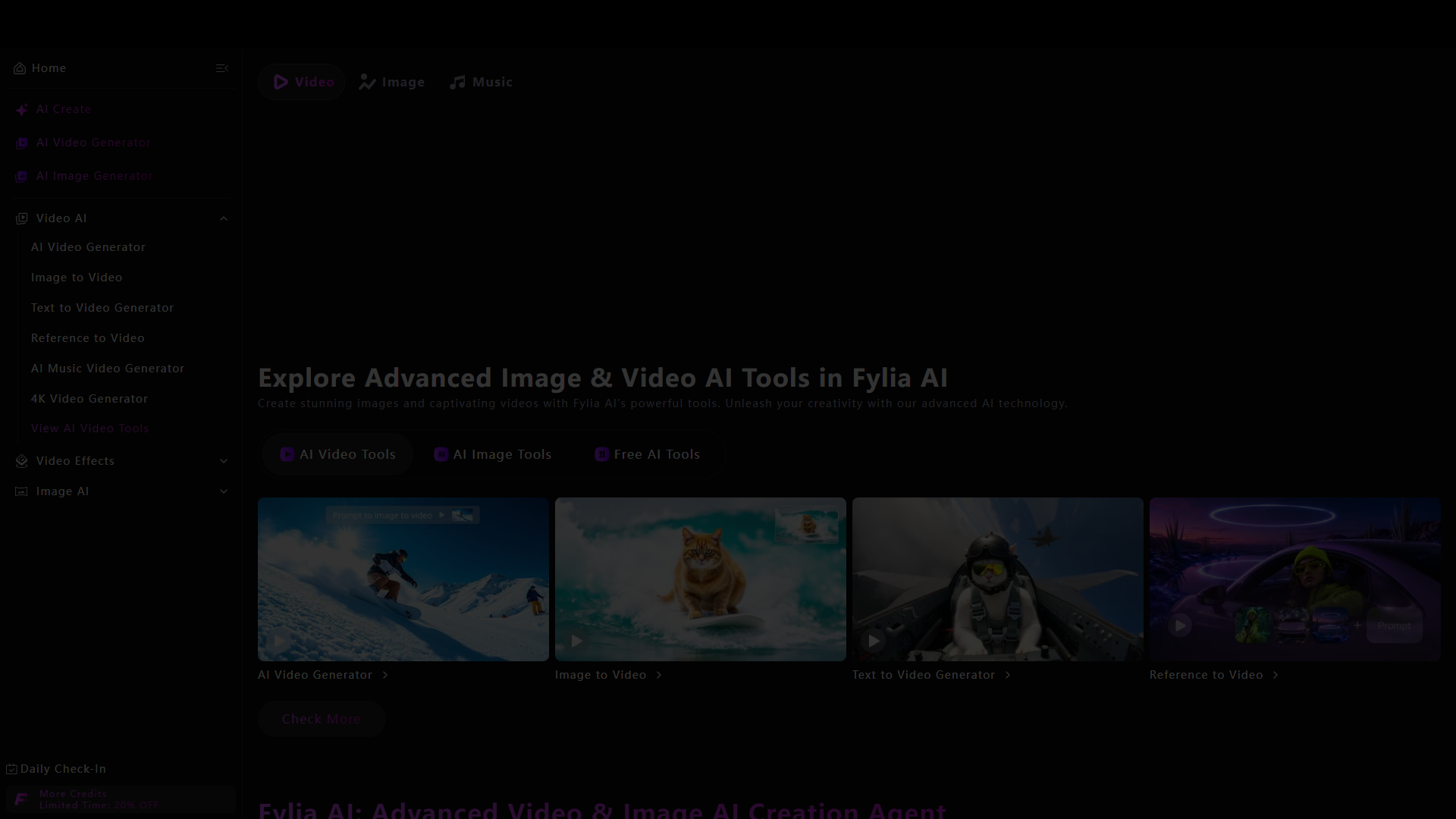Switch to the Music tab
The width and height of the screenshot is (1456, 819).
(x=482, y=82)
